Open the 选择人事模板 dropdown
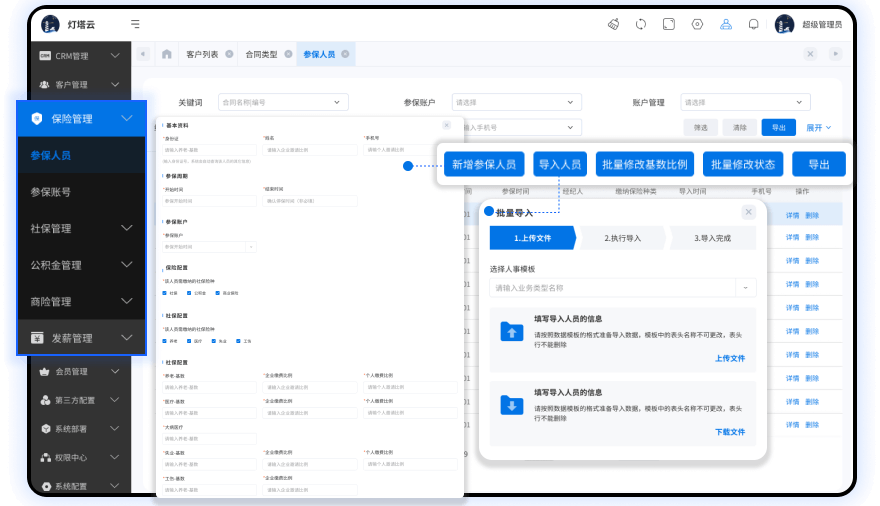Image resolution: width=880 pixels, height=506 pixels. point(622,288)
